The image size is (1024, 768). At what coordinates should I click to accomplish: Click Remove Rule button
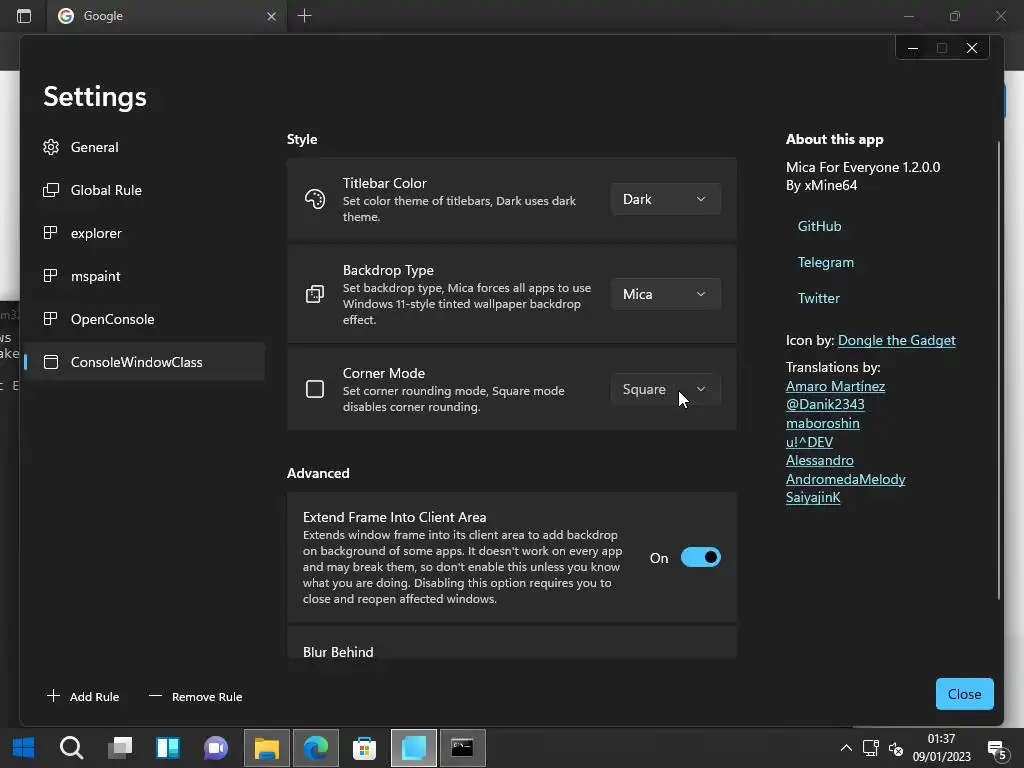pyautogui.click(x=195, y=696)
